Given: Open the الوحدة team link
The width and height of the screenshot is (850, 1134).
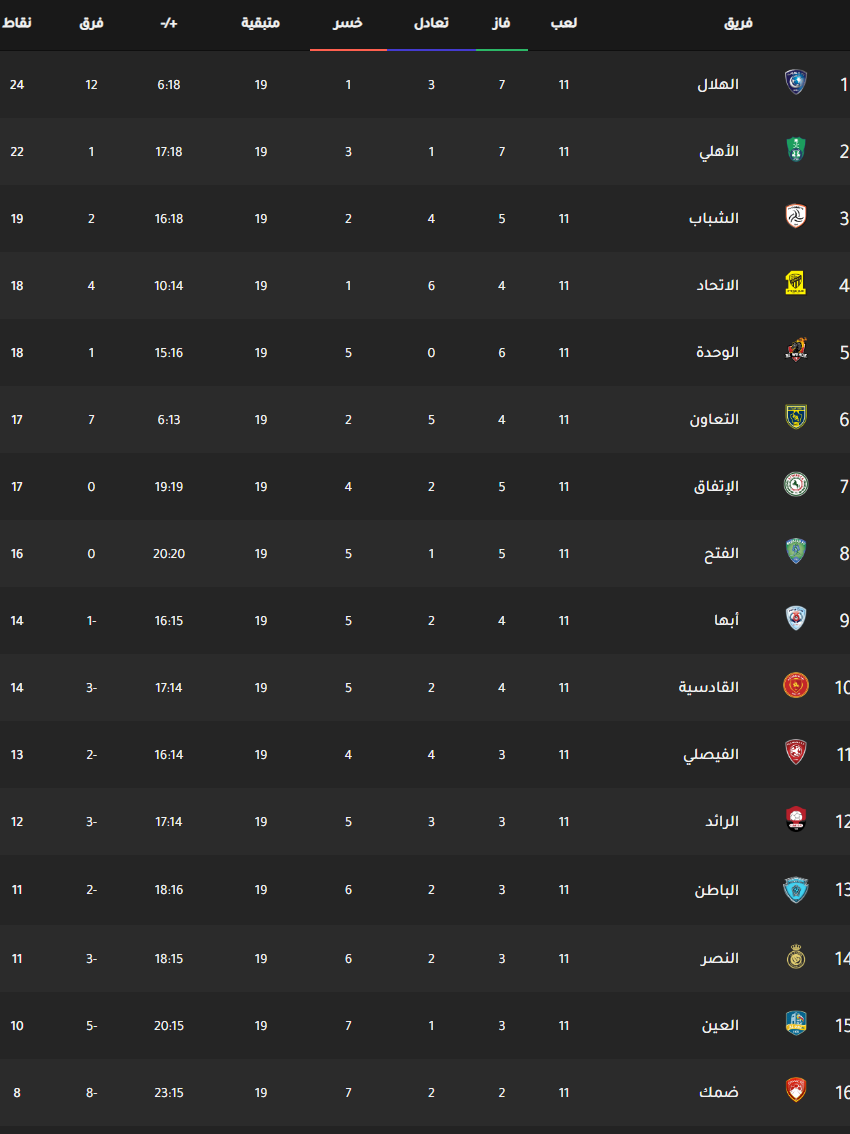Looking at the screenshot, I should pyautogui.click(x=718, y=353).
